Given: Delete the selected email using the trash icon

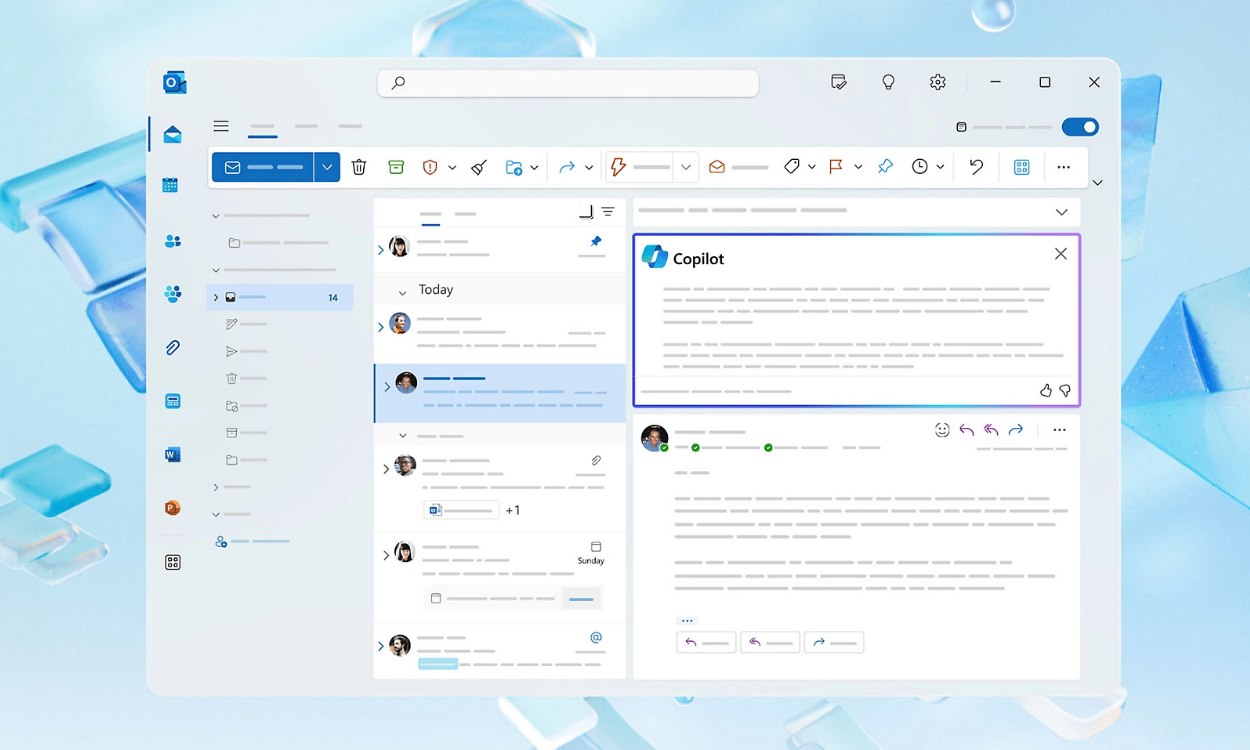Looking at the screenshot, I should (x=359, y=166).
